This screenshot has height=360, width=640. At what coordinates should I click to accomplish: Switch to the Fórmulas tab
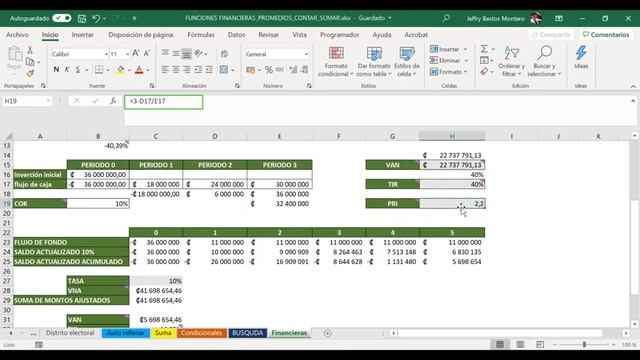coord(201,35)
